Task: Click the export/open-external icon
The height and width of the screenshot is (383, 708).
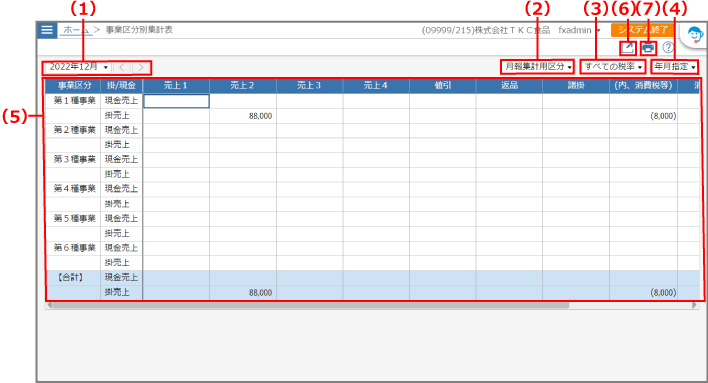Action: point(628,48)
